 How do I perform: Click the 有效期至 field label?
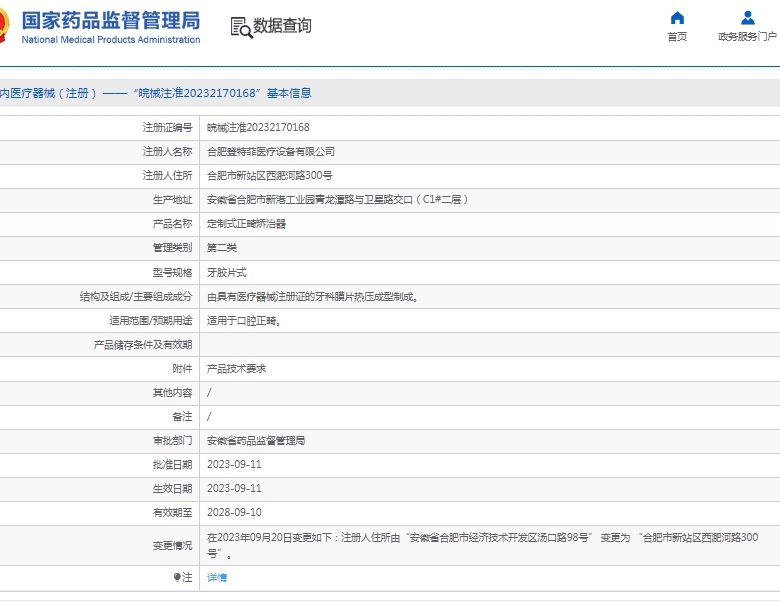tap(172, 512)
